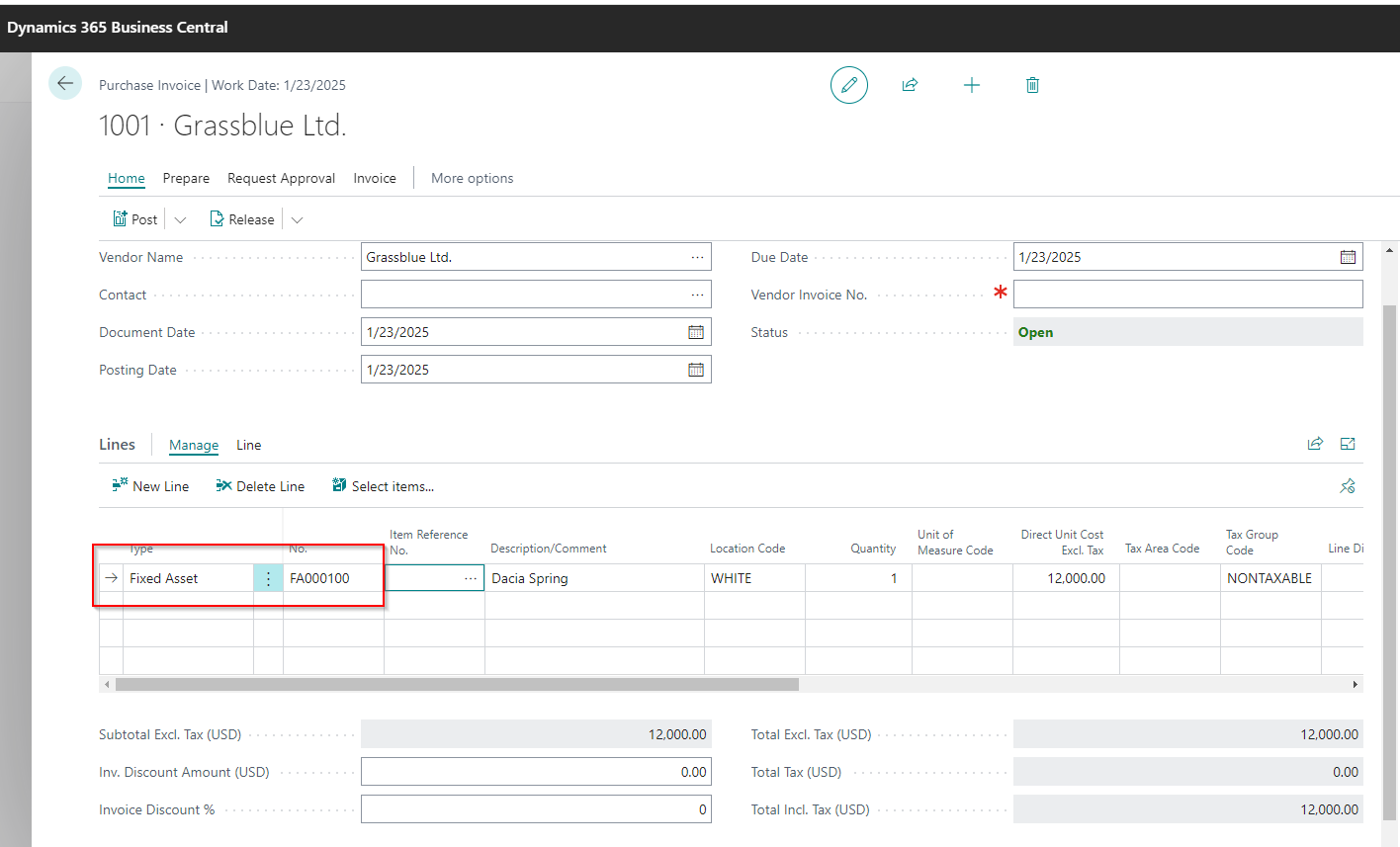Viewport: 1400px width, 847px height.
Task: Click the row selector arrow for first line
Action: [111, 578]
